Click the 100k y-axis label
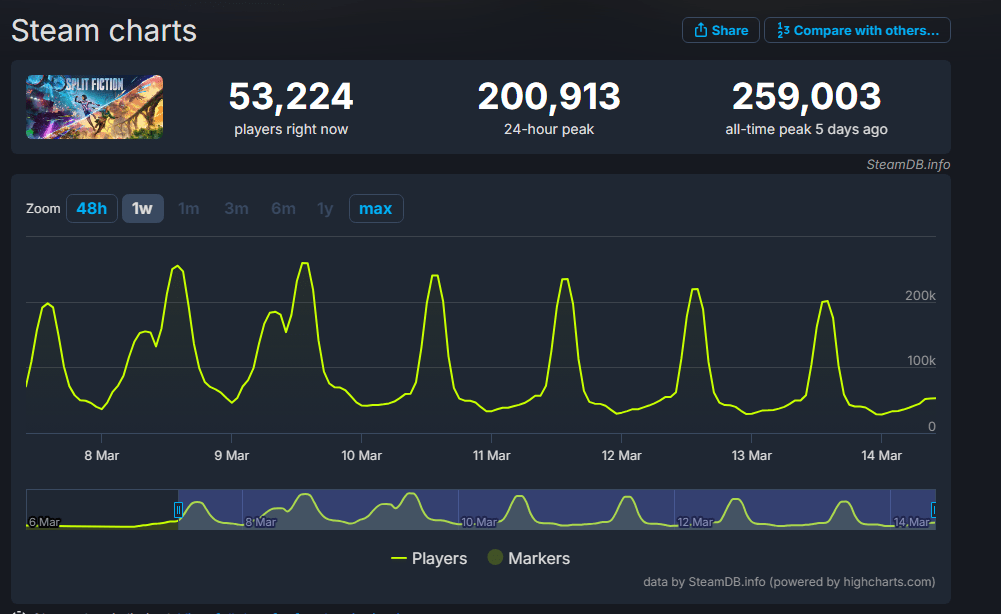Image resolution: width=1001 pixels, height=614 pixels. [x=921, y=361]
